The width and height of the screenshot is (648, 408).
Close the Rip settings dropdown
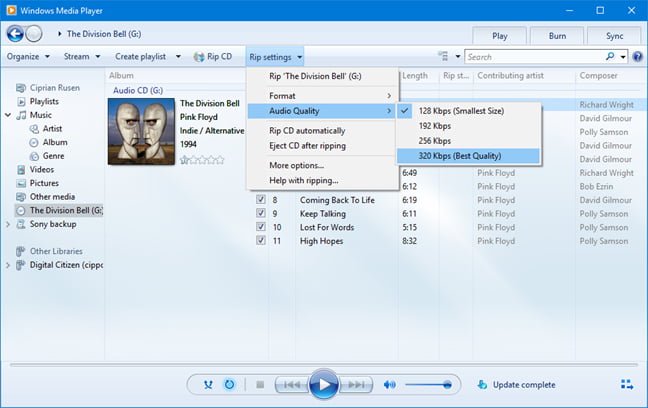(x=275, y=57)
